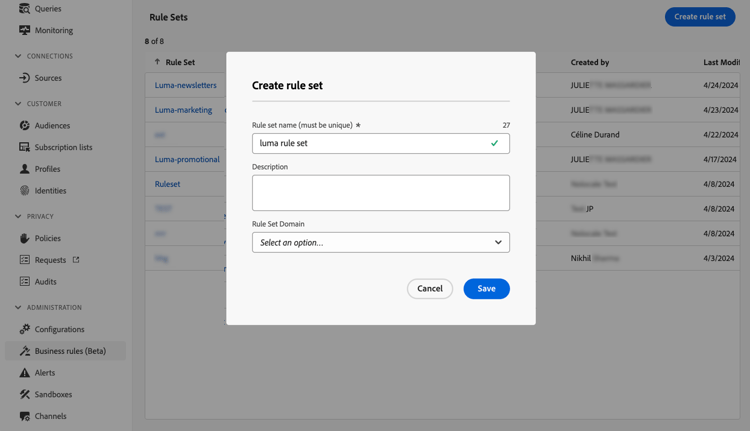Click the Sources icon in sidebar

[x=25, y=78]
